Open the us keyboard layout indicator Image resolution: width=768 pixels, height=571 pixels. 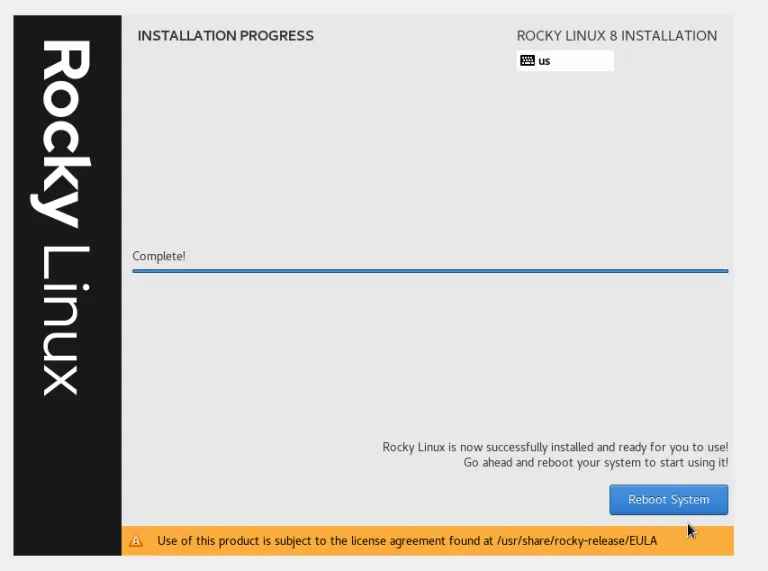(x=565, y=61)
